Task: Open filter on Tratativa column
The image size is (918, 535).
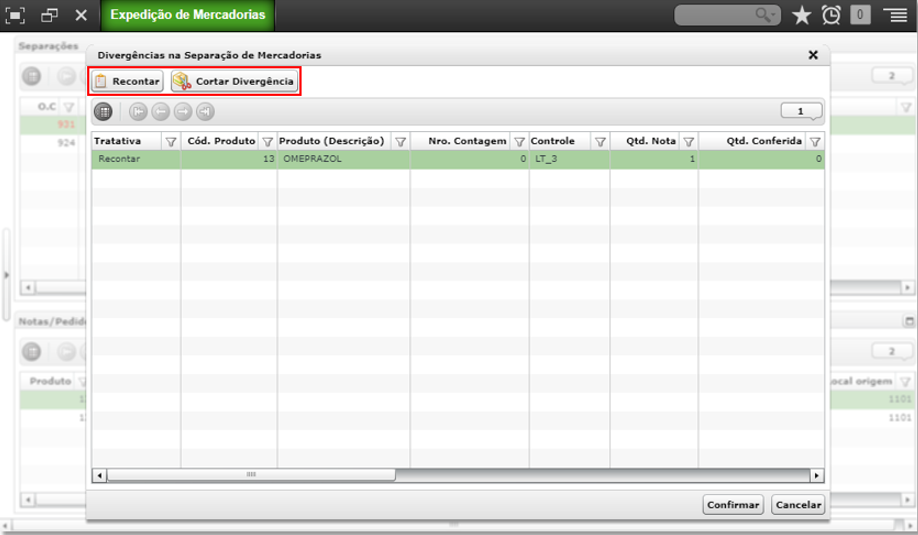Action: pos(171,142)
